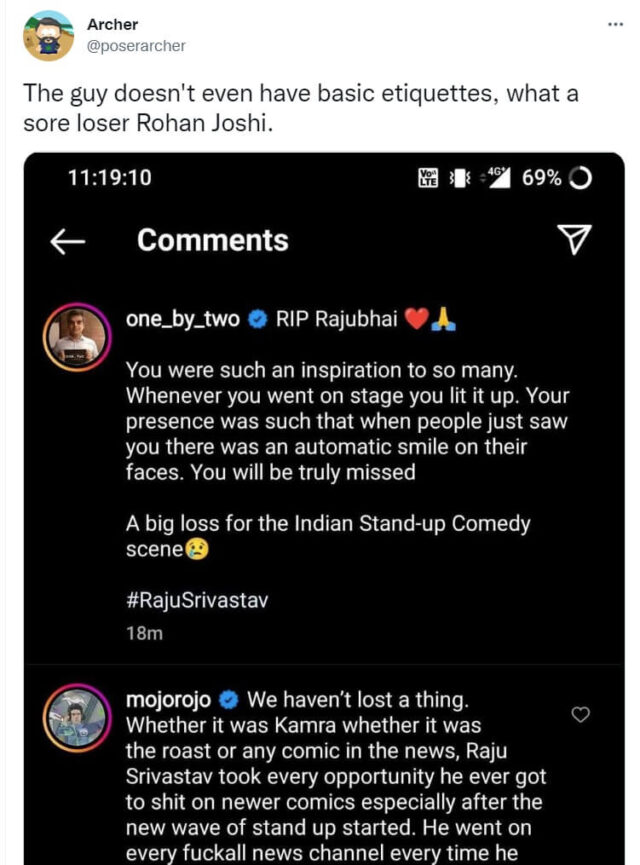The height and width of the screenshot is (865, 640).
Task: Click the 18m comment timestamp
Action: (x=144, y=633)
